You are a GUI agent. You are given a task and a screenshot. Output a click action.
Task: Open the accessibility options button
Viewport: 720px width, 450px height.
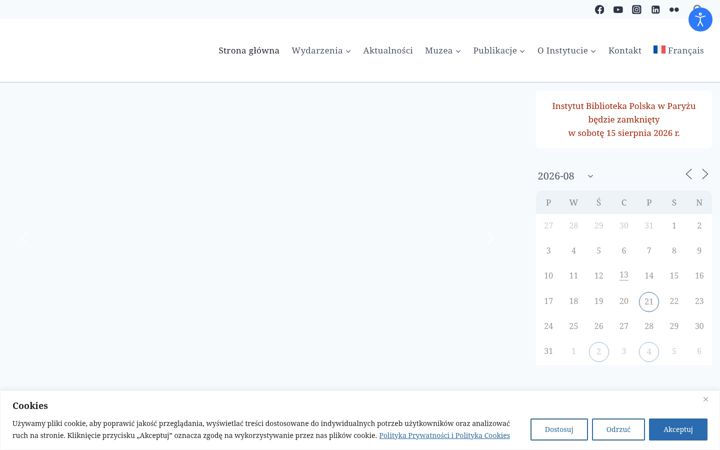point(700,19)
